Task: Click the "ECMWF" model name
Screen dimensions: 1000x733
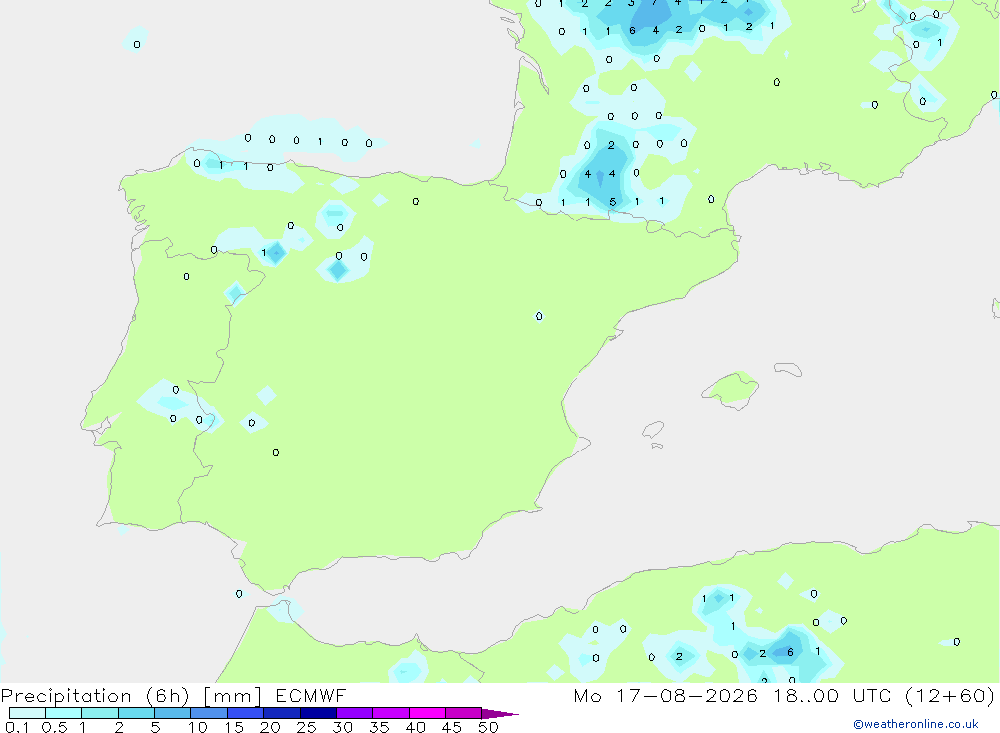Action: (x=311, y=695)
